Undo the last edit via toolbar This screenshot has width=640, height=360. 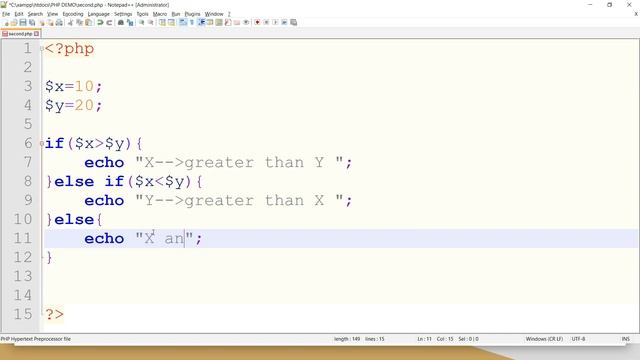point(100,22)
